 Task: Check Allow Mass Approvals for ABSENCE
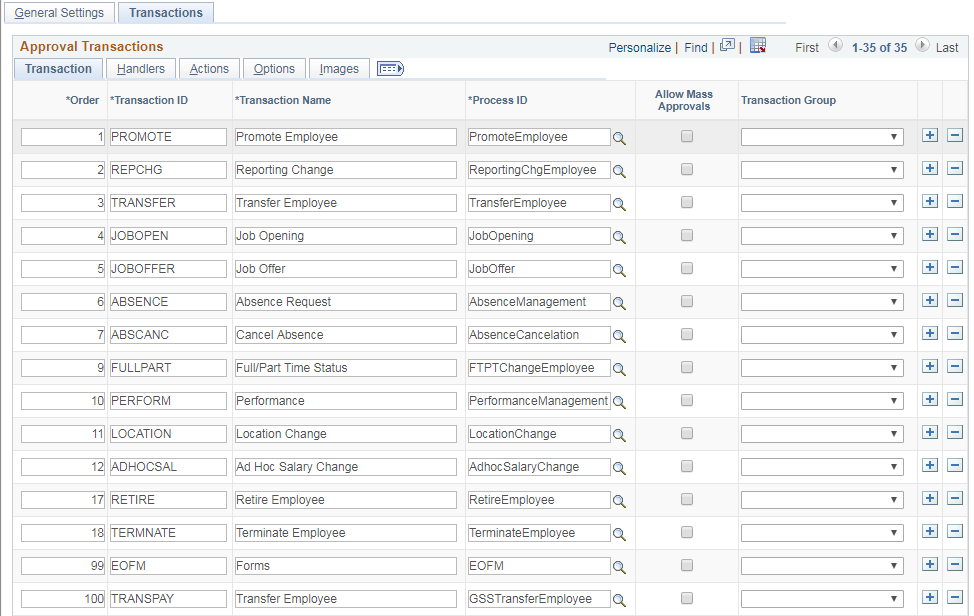(686, 301)
